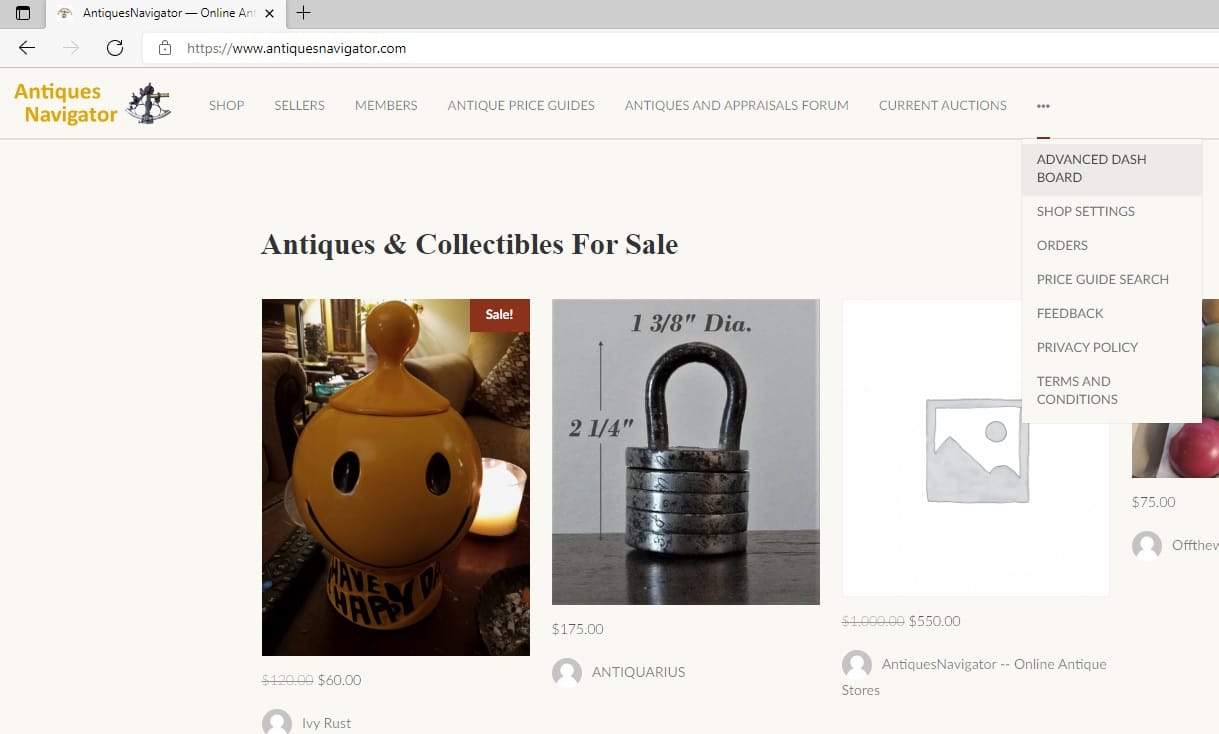Click the tab actions icon at top-left

click(23, 14)
